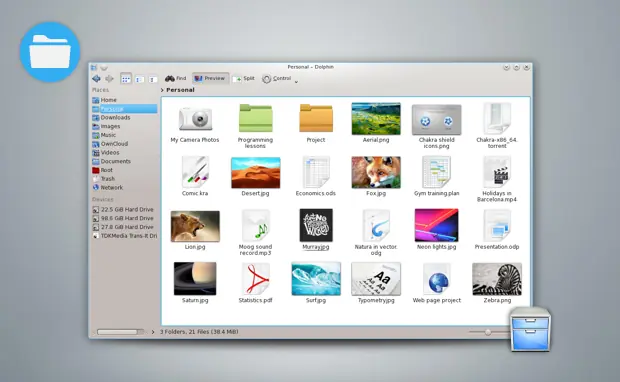Go forward using the forward arrow
This screenshot has height=382, width=620.
109,79
